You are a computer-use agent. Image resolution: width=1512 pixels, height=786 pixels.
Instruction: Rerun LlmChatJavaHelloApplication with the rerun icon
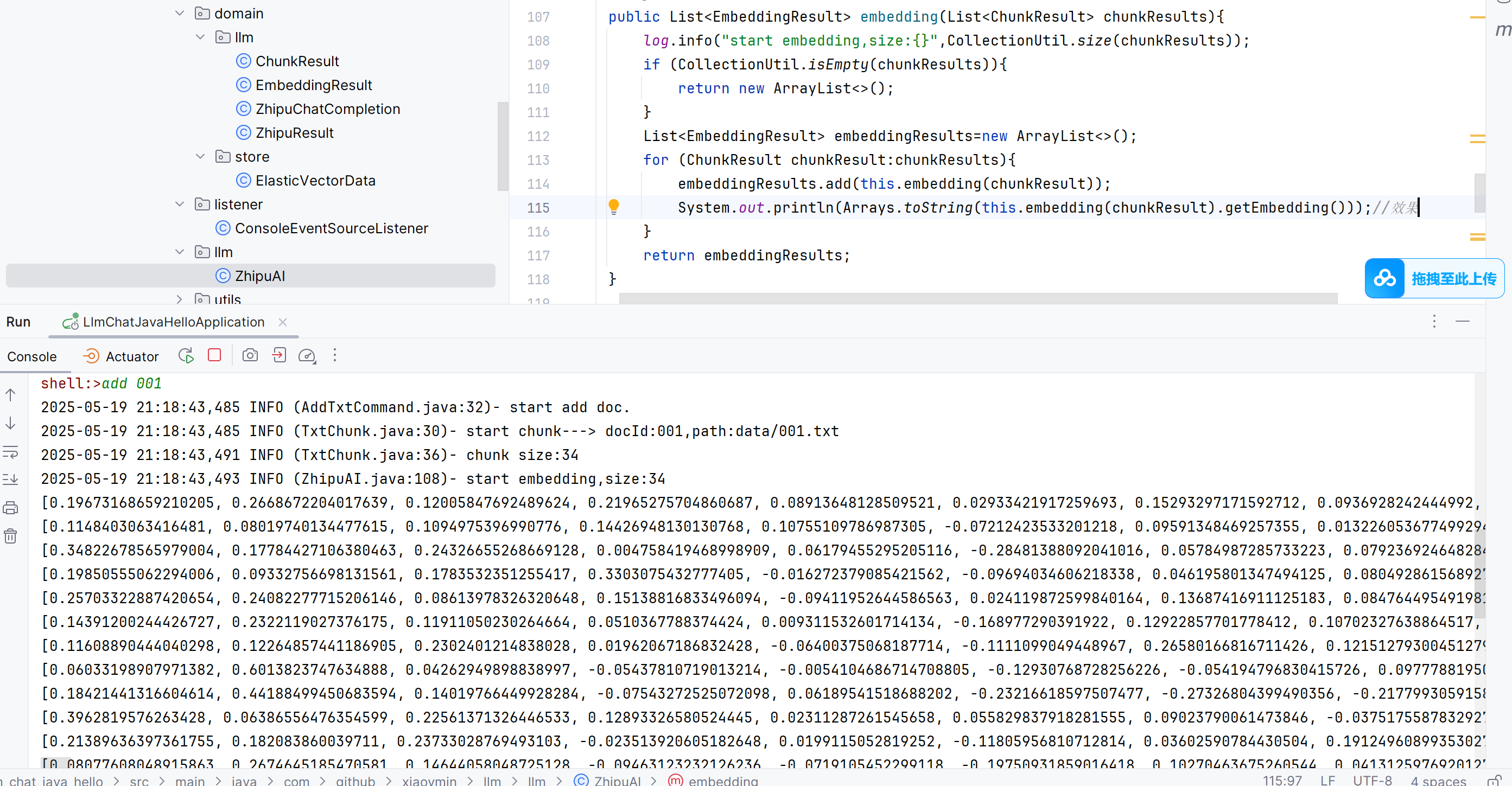(186, 355)
